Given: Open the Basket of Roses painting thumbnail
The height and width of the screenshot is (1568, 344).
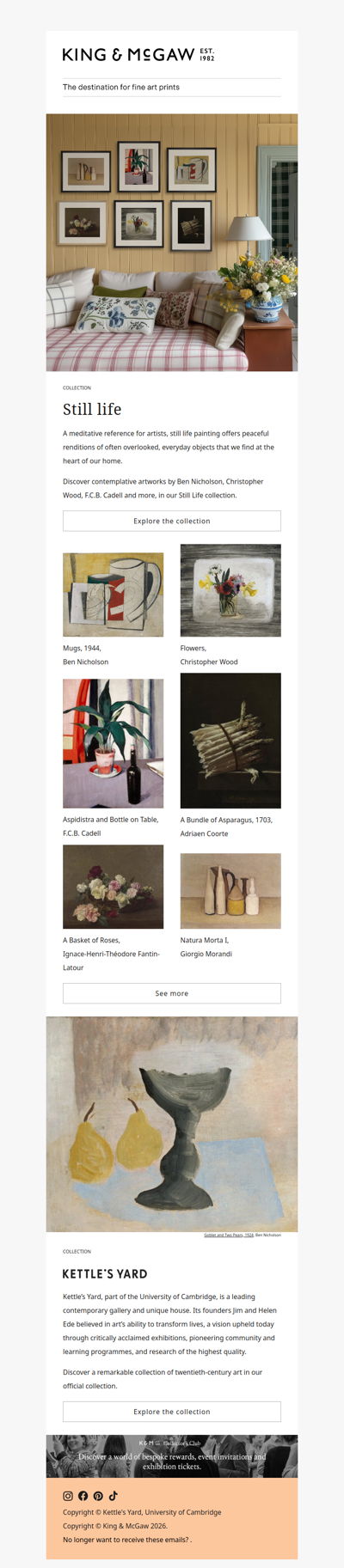Looking at the screenshot, I should coord(113,887).
